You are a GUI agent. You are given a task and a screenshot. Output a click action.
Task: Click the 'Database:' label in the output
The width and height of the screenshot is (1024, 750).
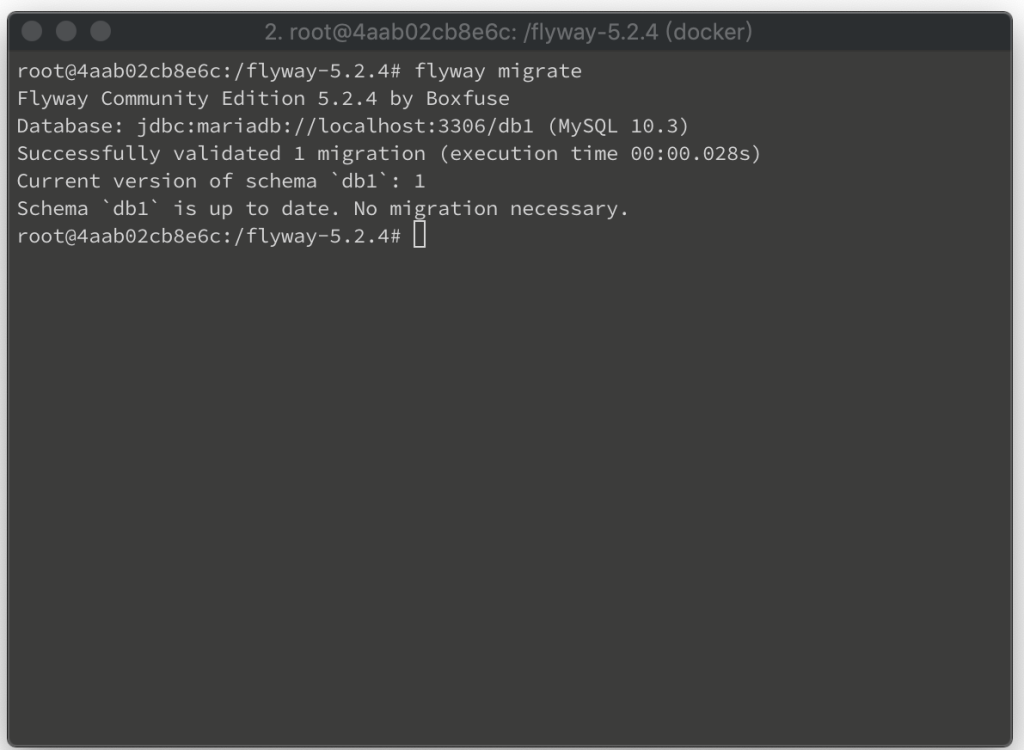point(71,125)
